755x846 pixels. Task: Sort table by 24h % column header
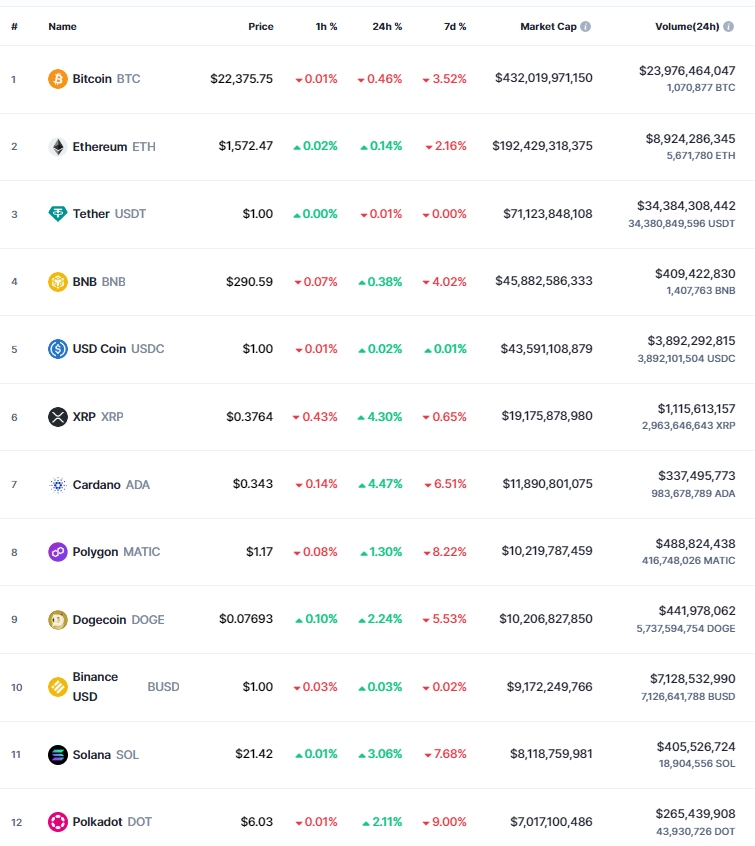coord(387,26)
